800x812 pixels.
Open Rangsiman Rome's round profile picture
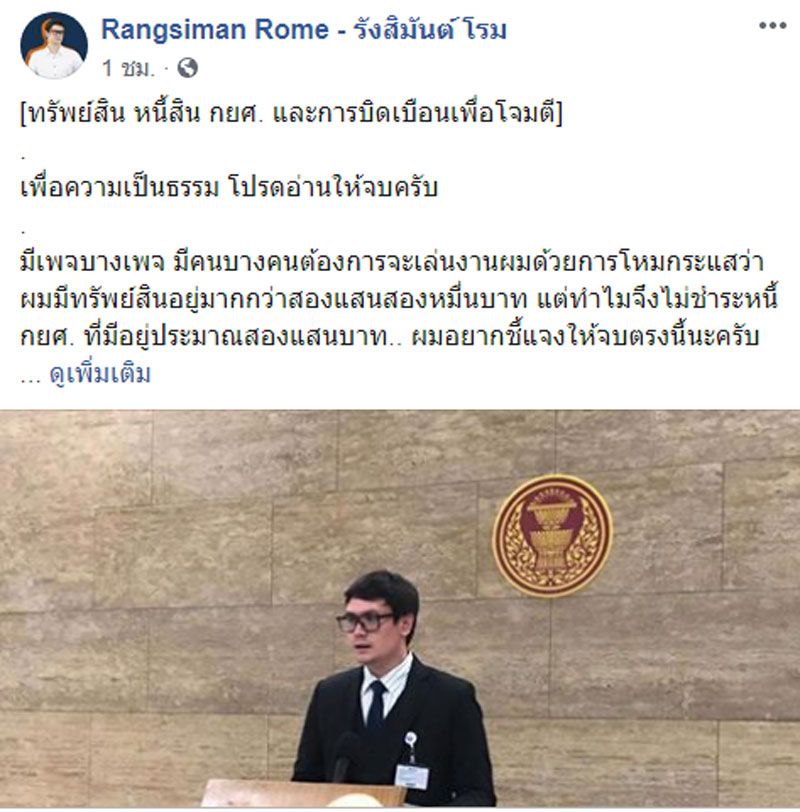[54, 46]
